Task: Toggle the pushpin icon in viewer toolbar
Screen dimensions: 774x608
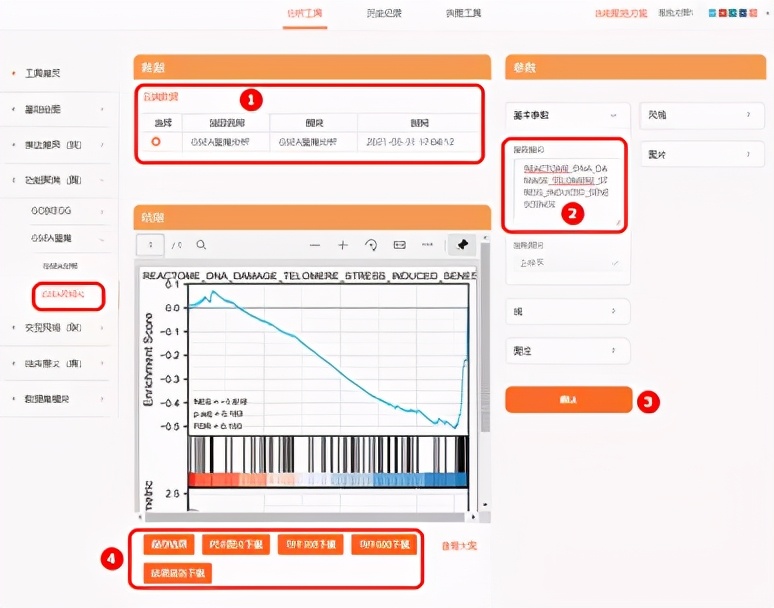Action: pos(462,245)
